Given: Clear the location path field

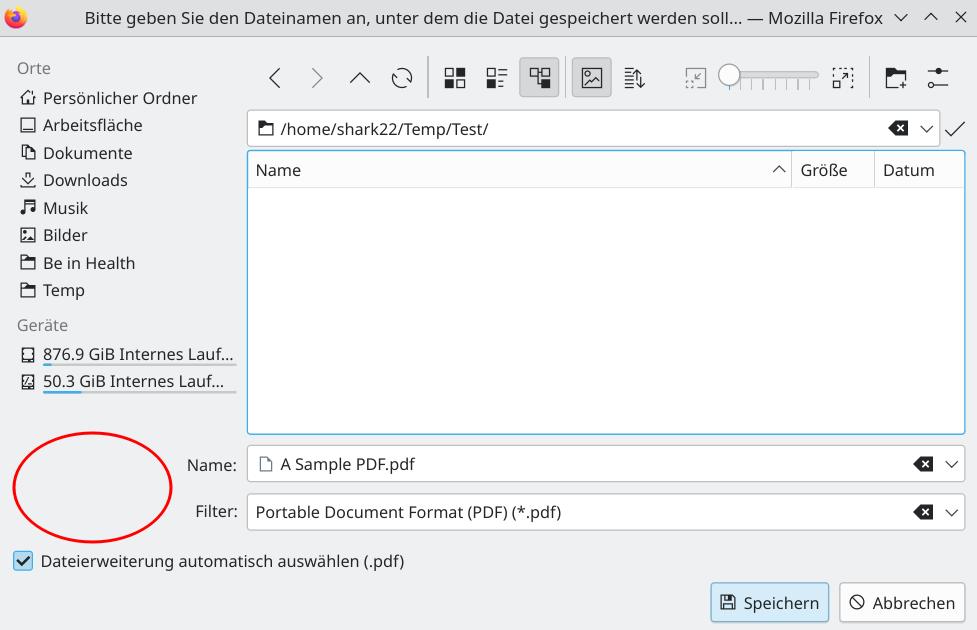Looking at the screenshot, I should [898, 128].
